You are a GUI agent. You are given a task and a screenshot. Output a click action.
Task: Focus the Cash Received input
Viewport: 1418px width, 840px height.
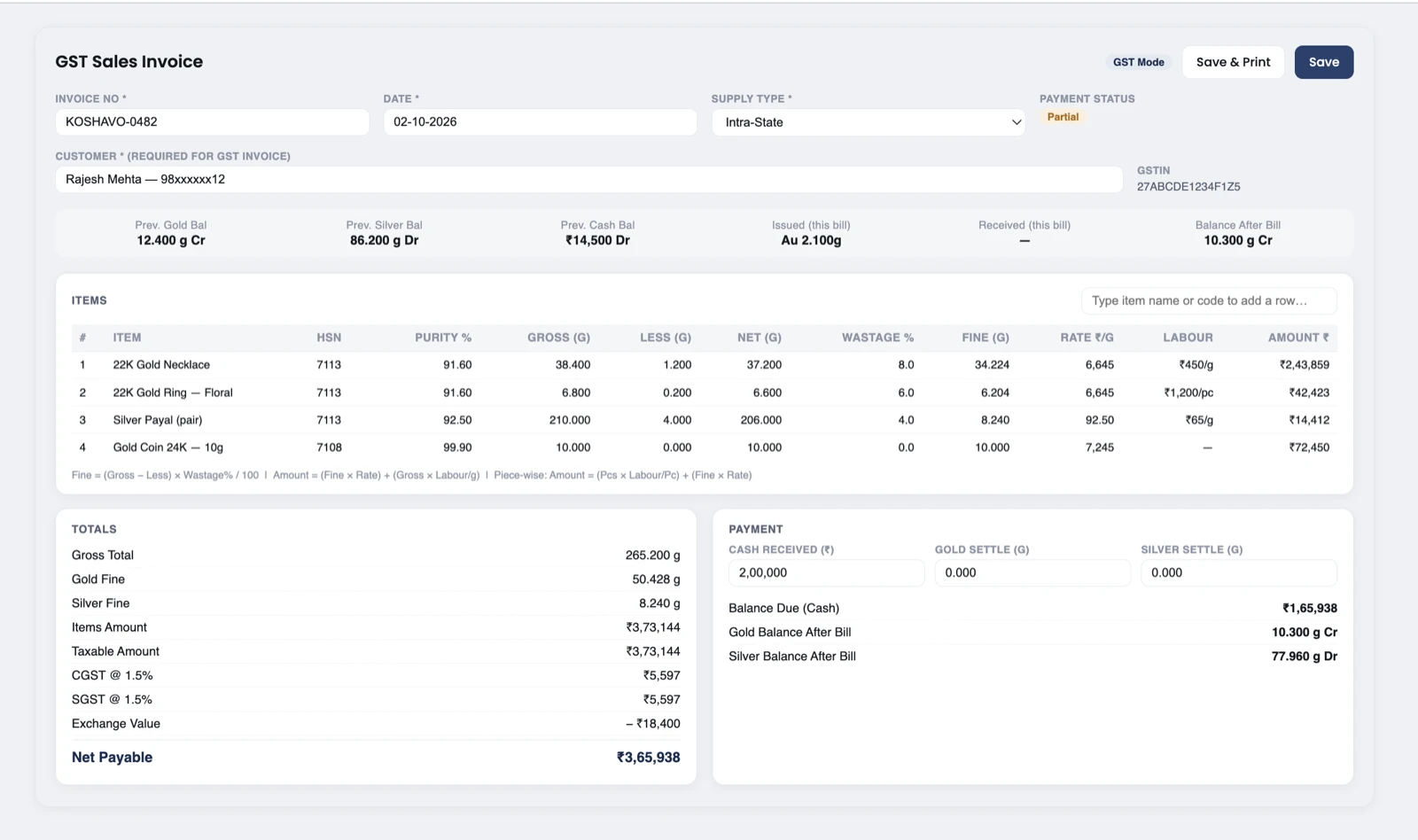(825, 572)
